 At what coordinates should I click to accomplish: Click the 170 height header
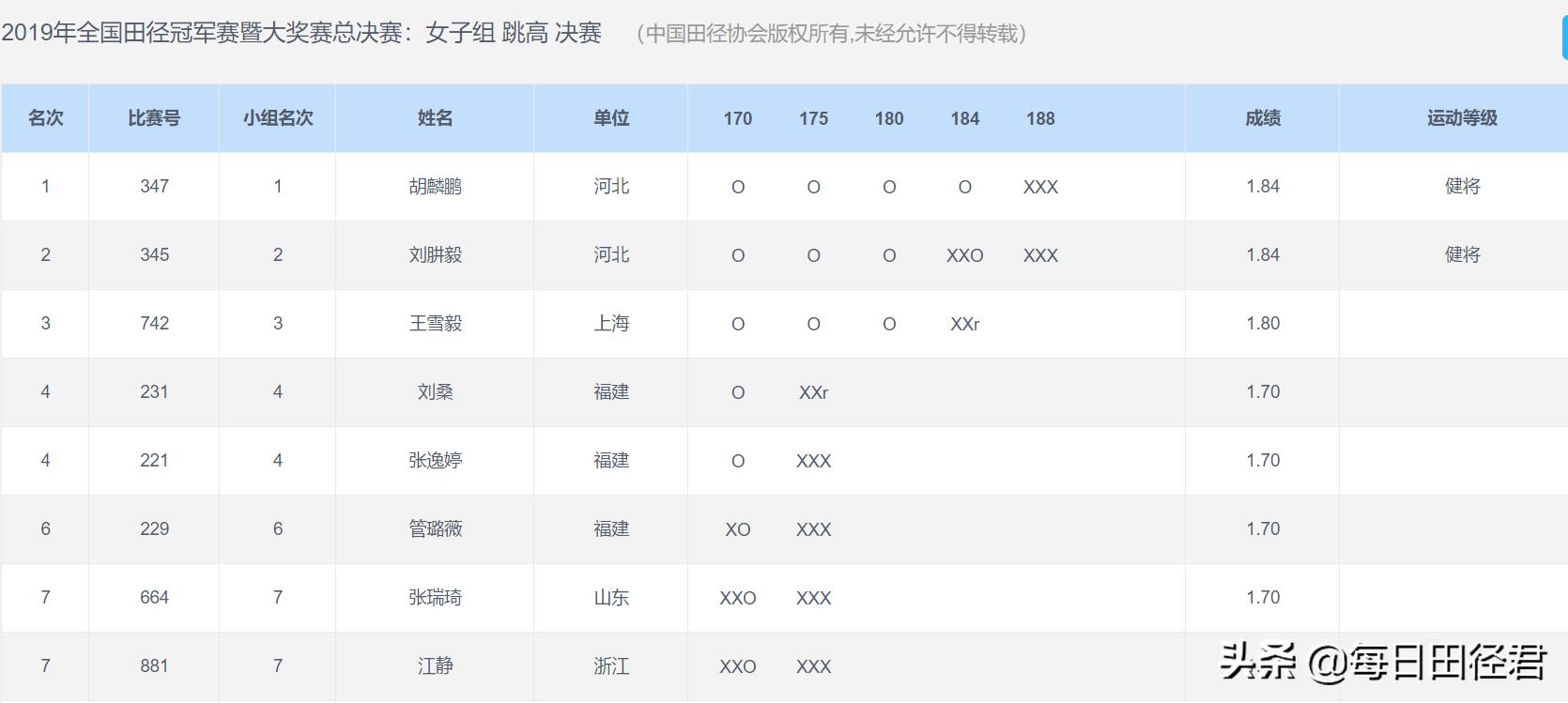(738, 119)
